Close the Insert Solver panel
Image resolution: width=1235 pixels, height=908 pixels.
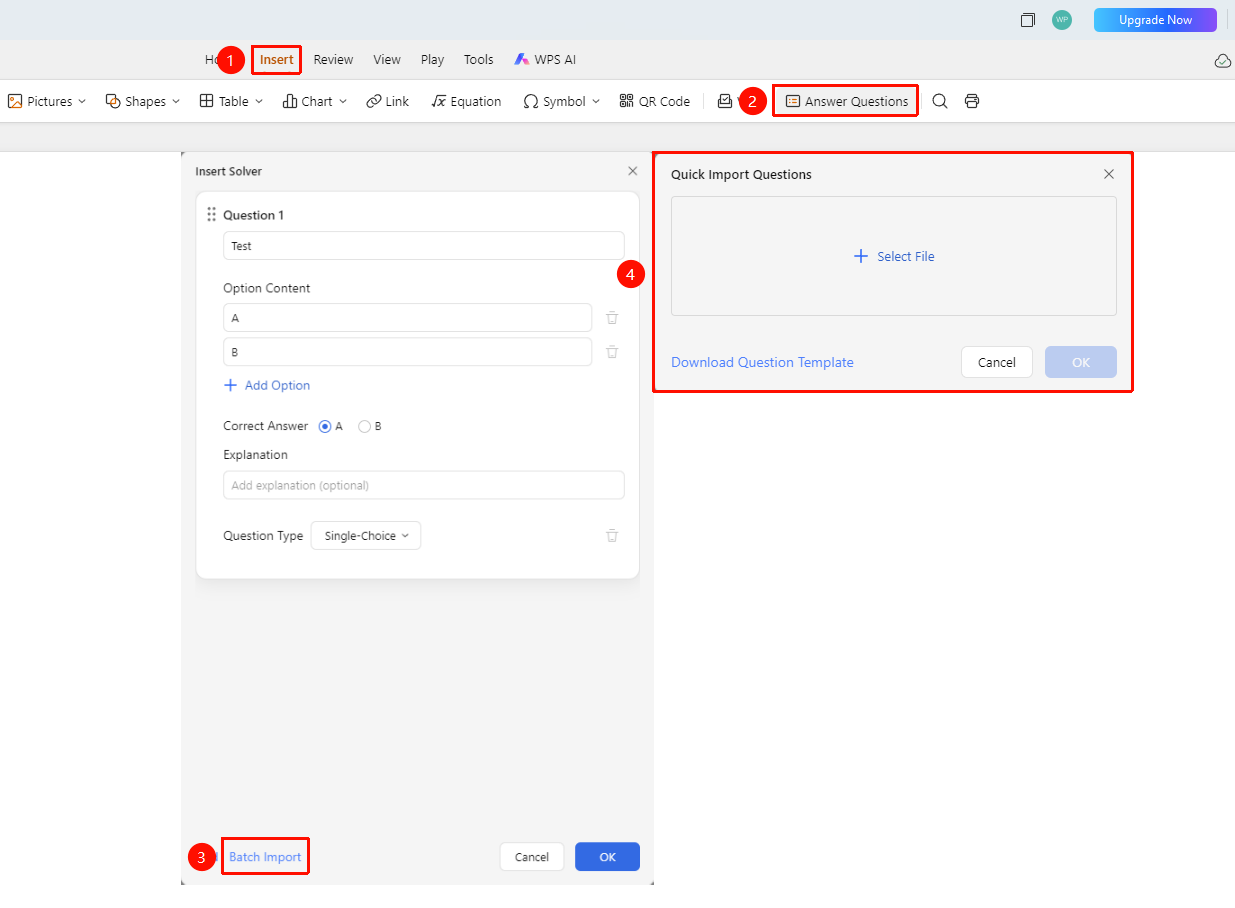coord(632,171)
